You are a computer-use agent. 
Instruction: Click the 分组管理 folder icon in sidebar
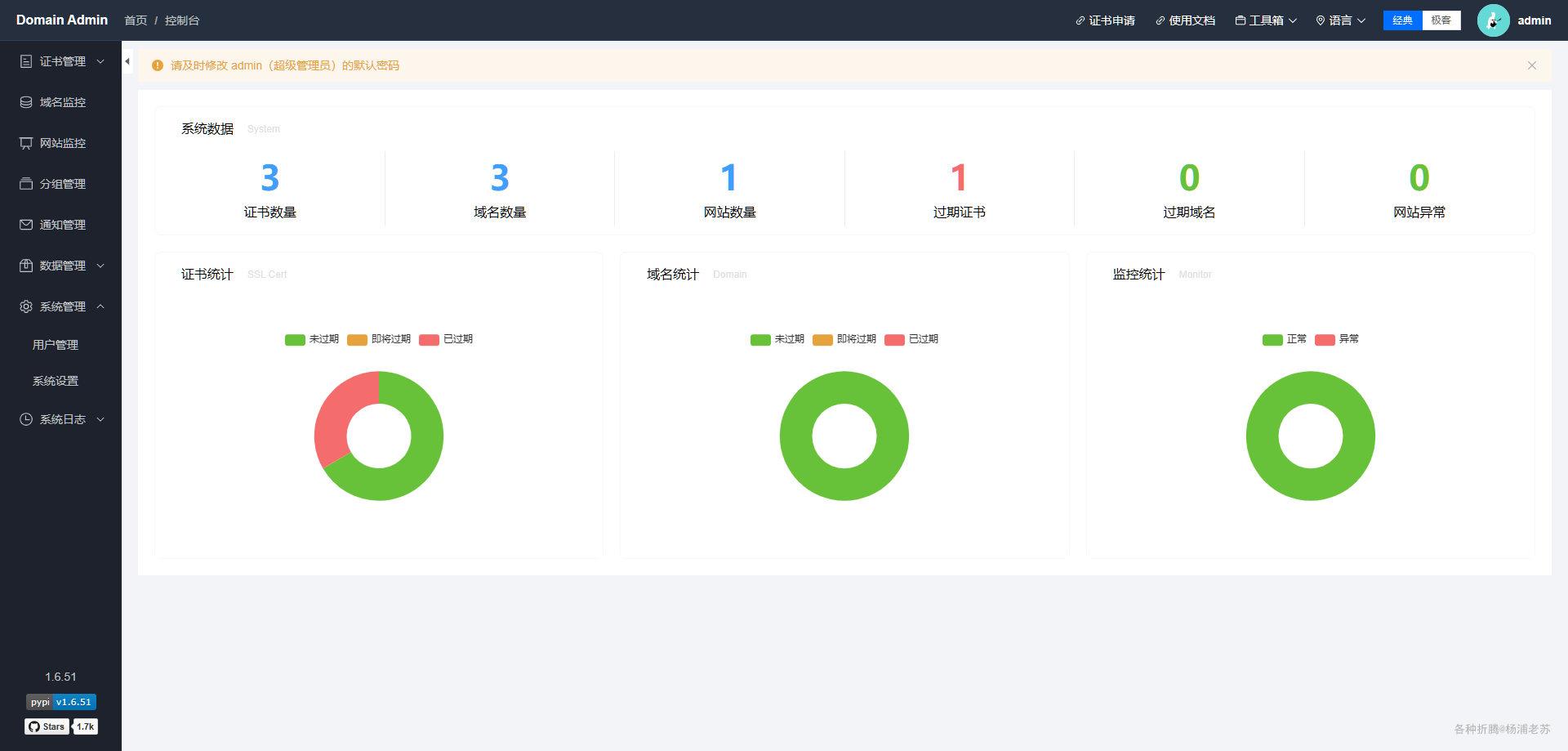(26, 184)
